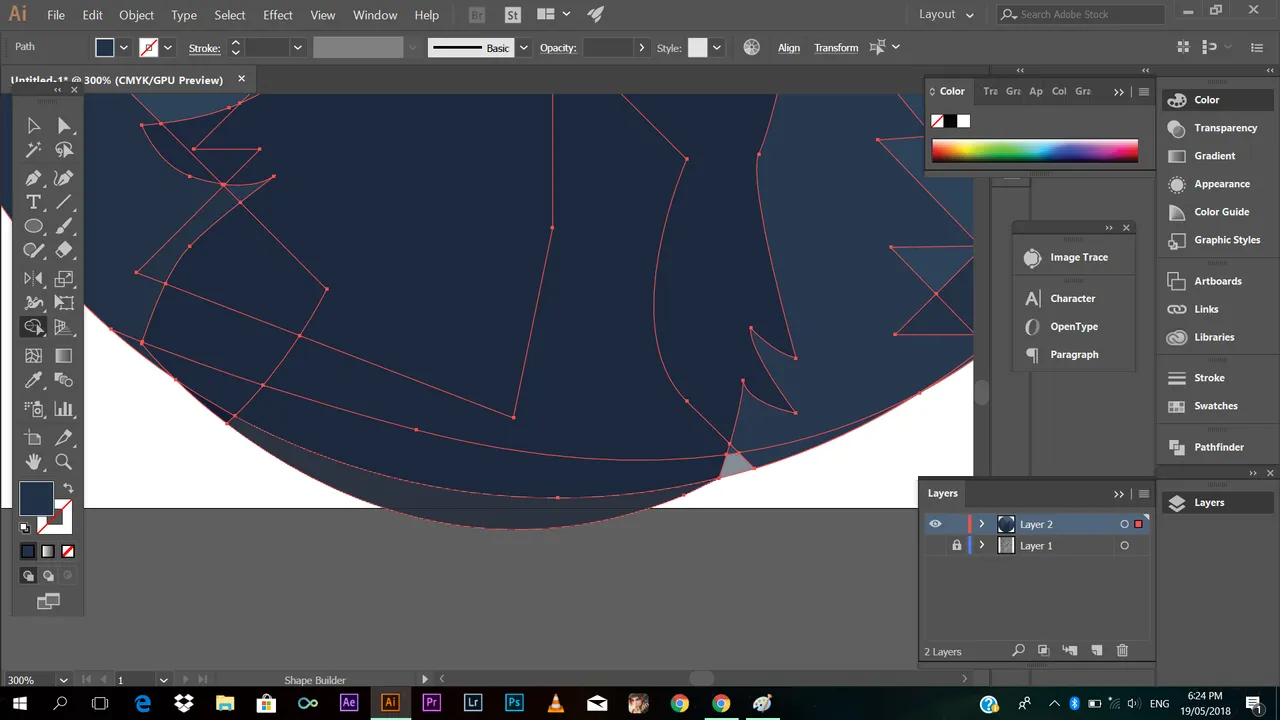1280x720 pixels.
Task: Expand Layer 2 contents
Action: tap(982, 524)
